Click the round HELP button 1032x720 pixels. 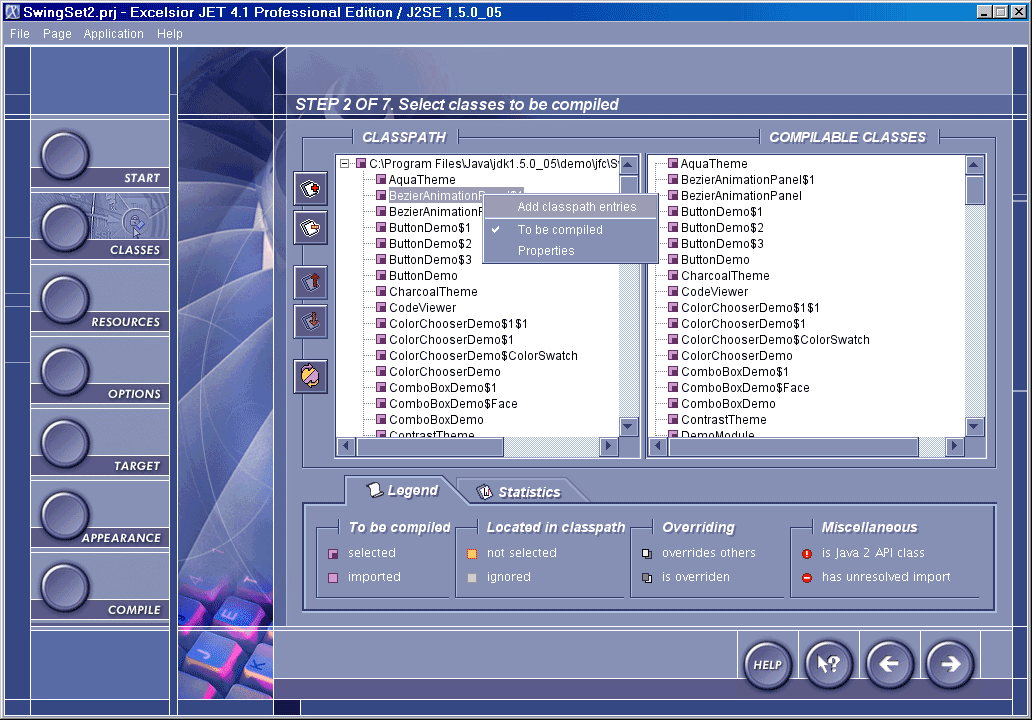[x=767, y=665]
